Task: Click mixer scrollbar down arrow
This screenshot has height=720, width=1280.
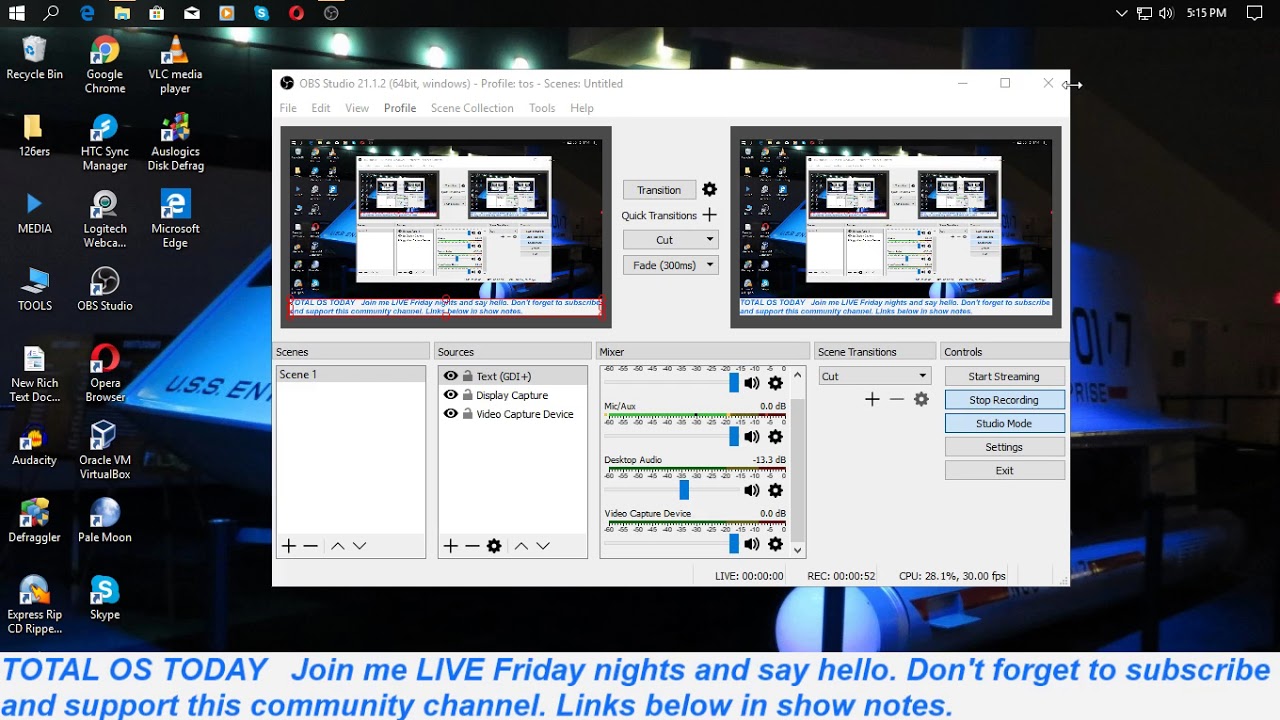Action: [x=797, y=550]
